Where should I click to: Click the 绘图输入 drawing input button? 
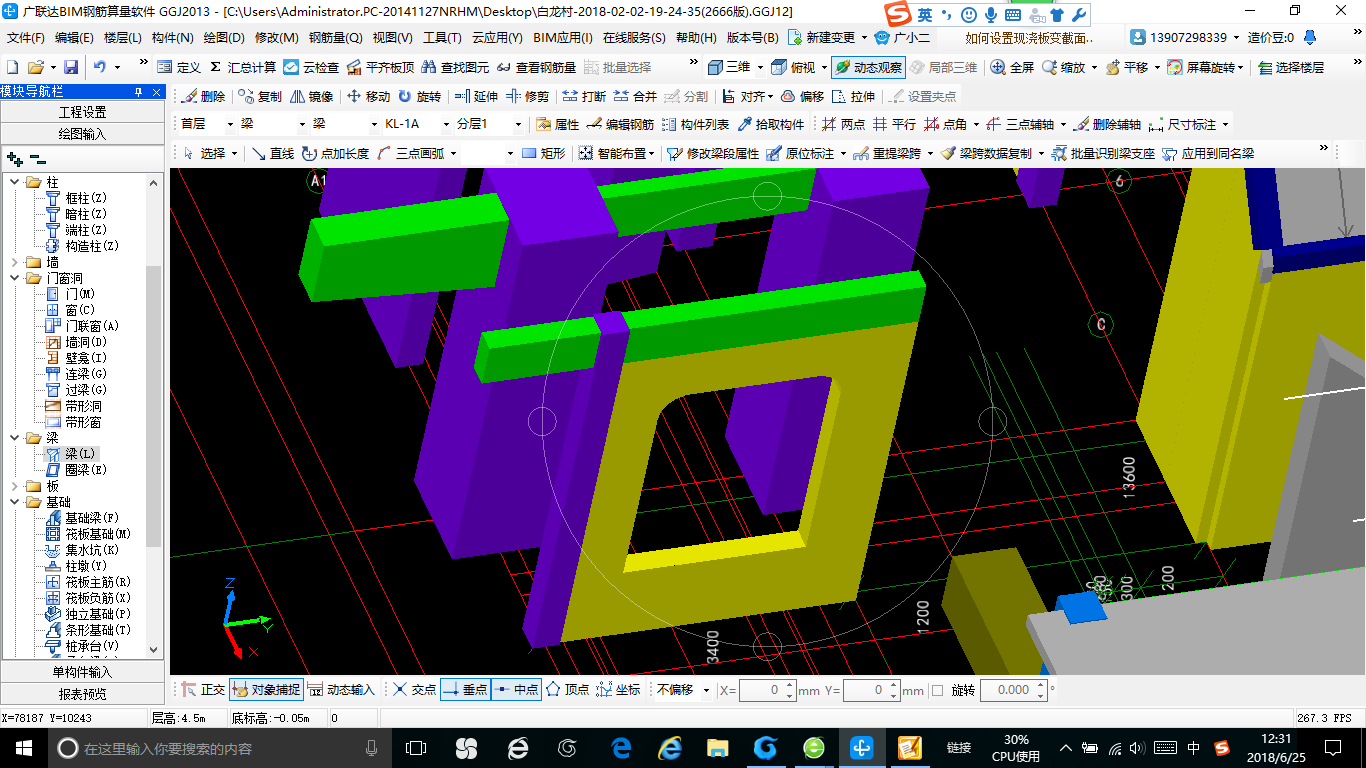[x=82, y=133]
